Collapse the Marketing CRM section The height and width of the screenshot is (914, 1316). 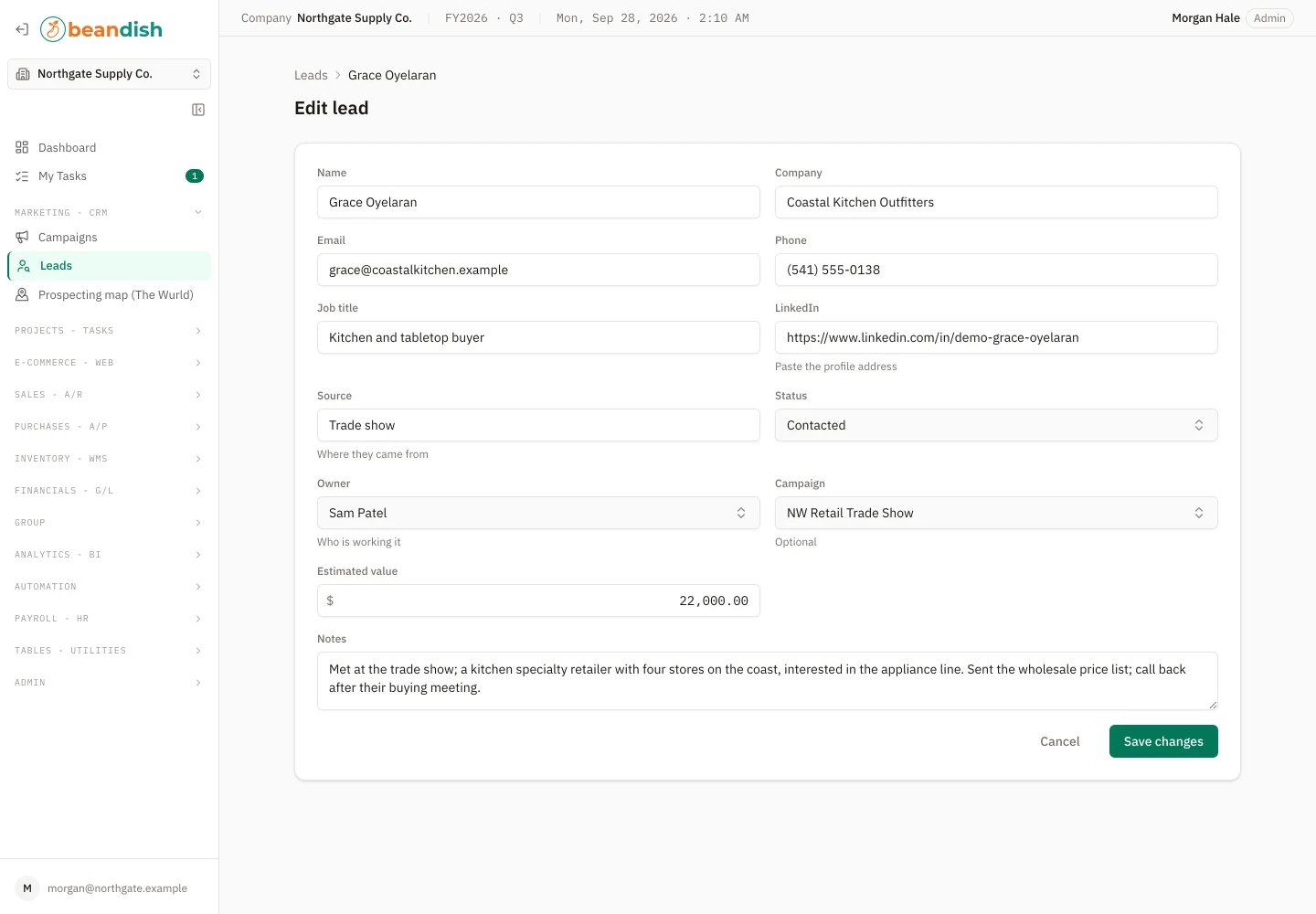click(109, 213)
